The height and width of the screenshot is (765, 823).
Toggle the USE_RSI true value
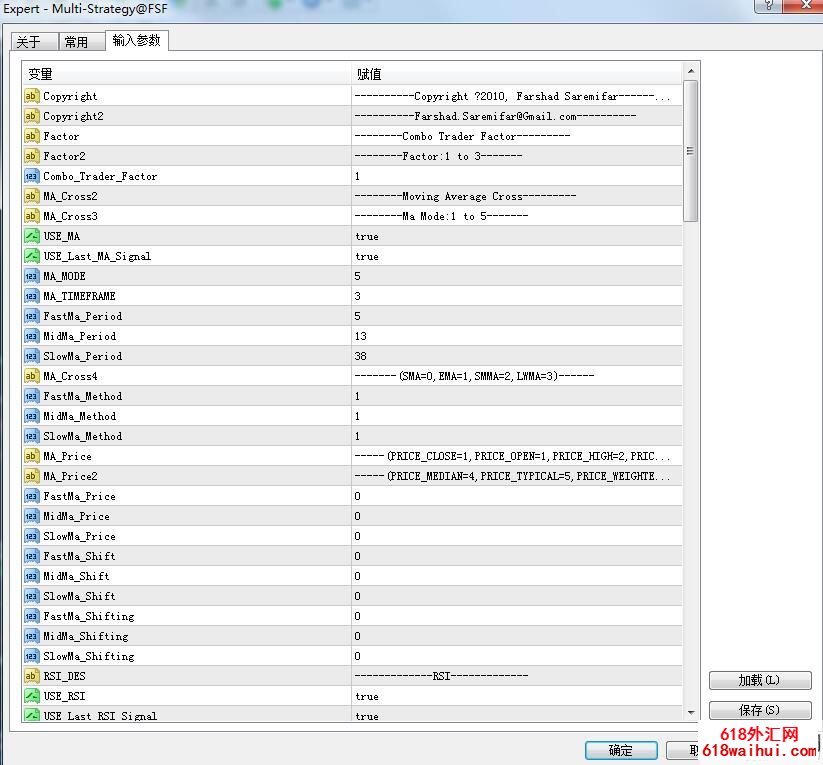pyautogui.click(x=367, y=696)
